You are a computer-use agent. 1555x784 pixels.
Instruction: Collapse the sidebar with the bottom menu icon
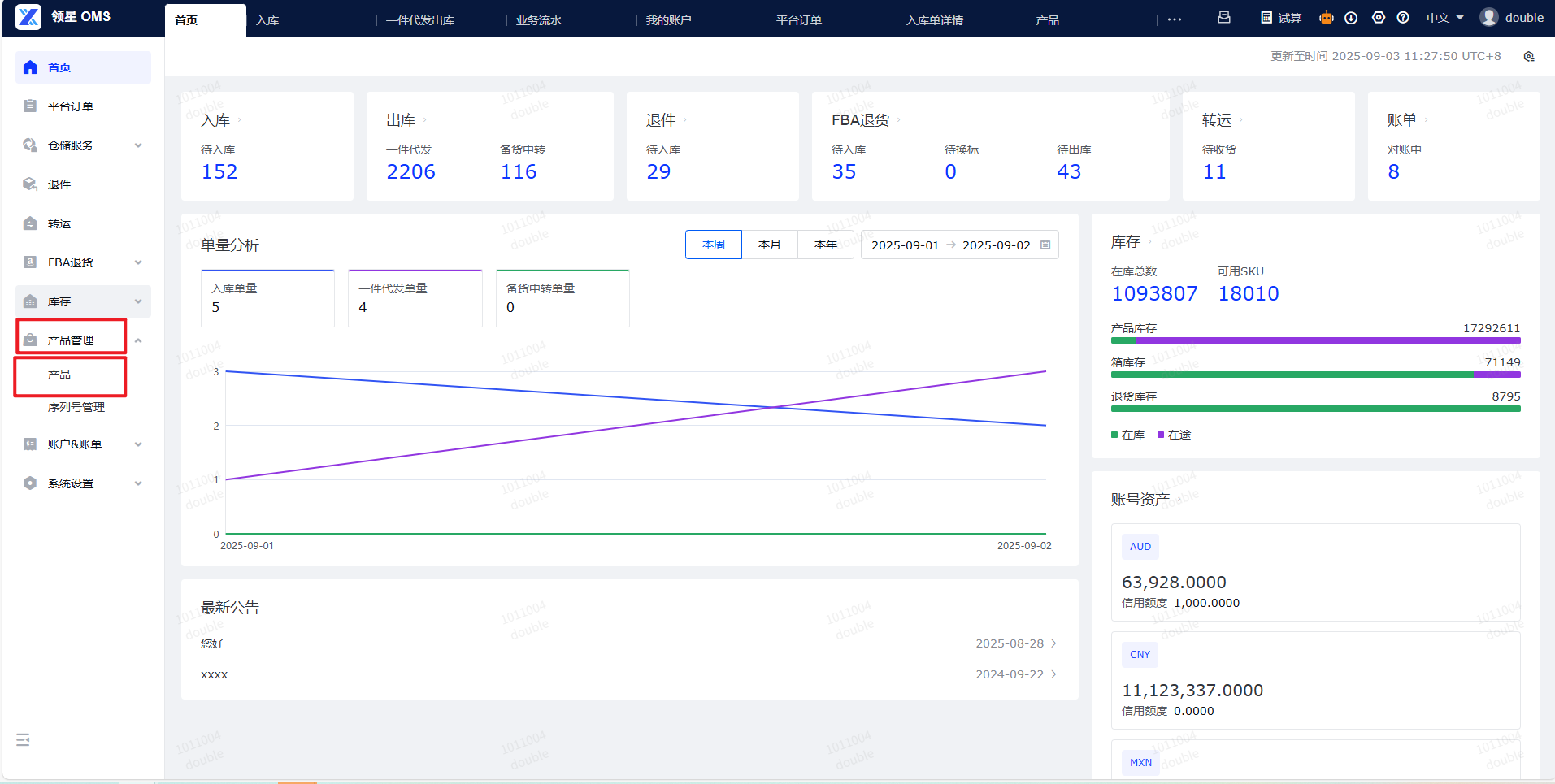pos(23,739)
